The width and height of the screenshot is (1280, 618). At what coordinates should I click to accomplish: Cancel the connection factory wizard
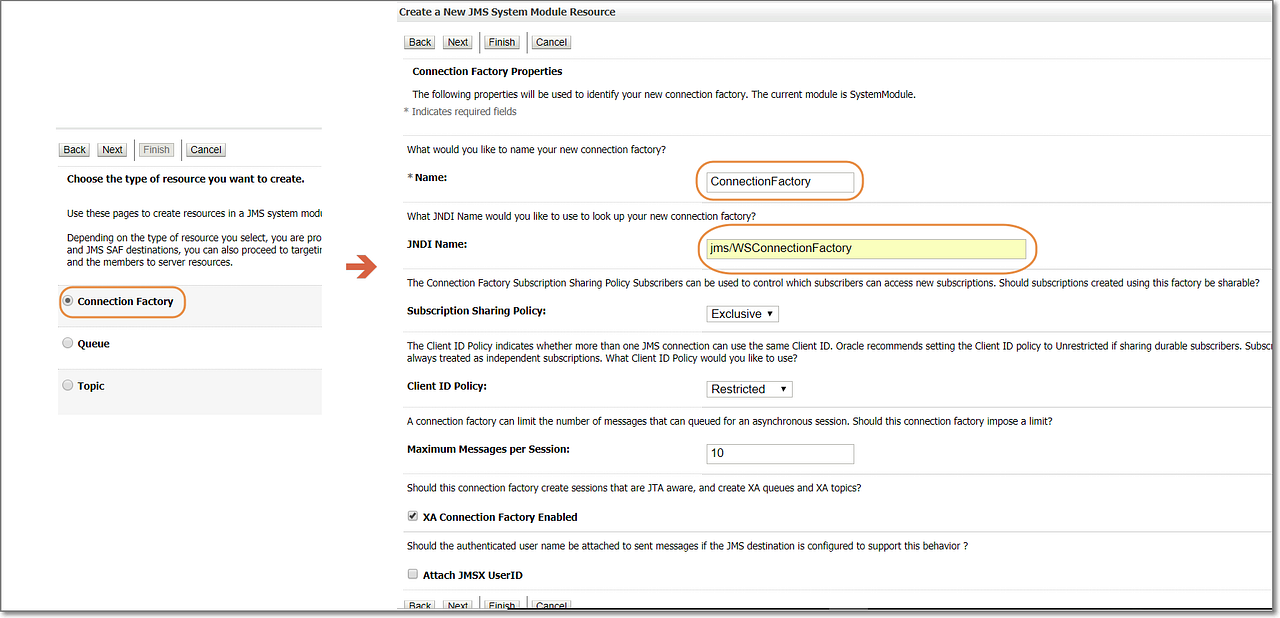[550, 42]
